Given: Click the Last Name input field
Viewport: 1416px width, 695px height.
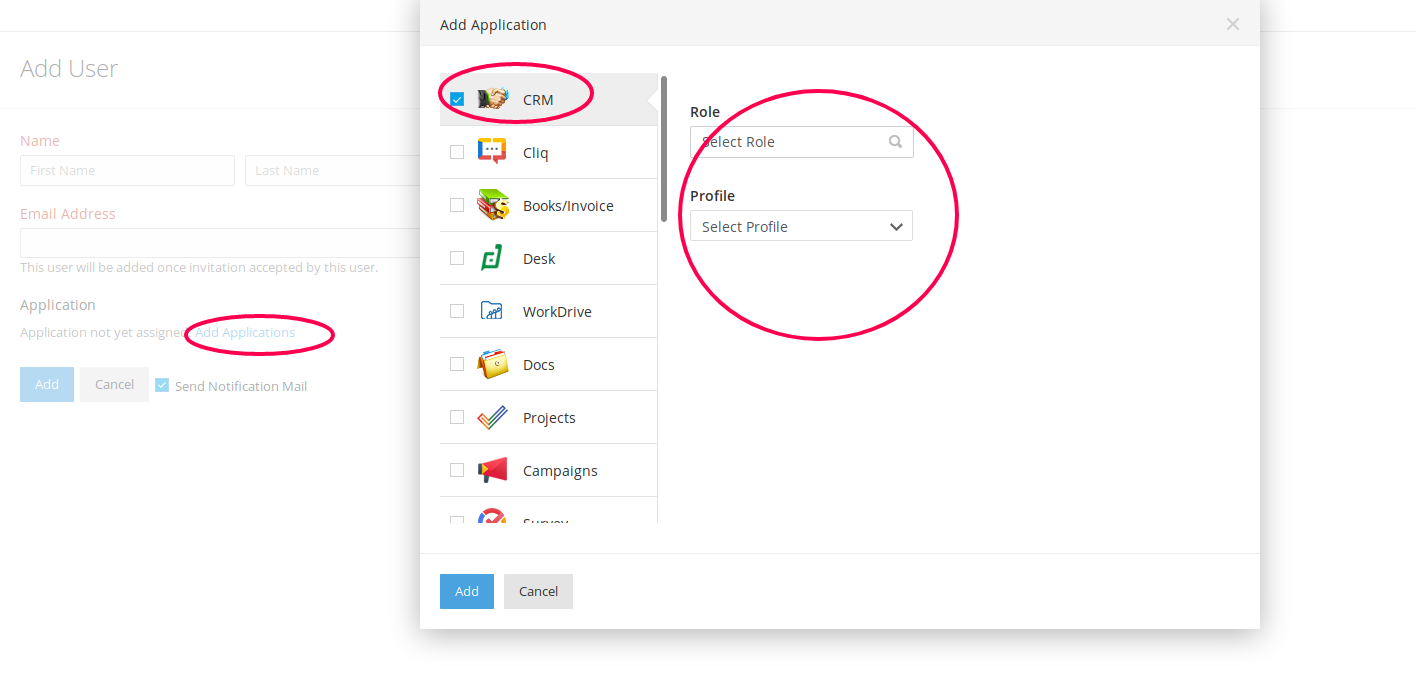Looking at the screenshot, I should [x=333, y=170].
